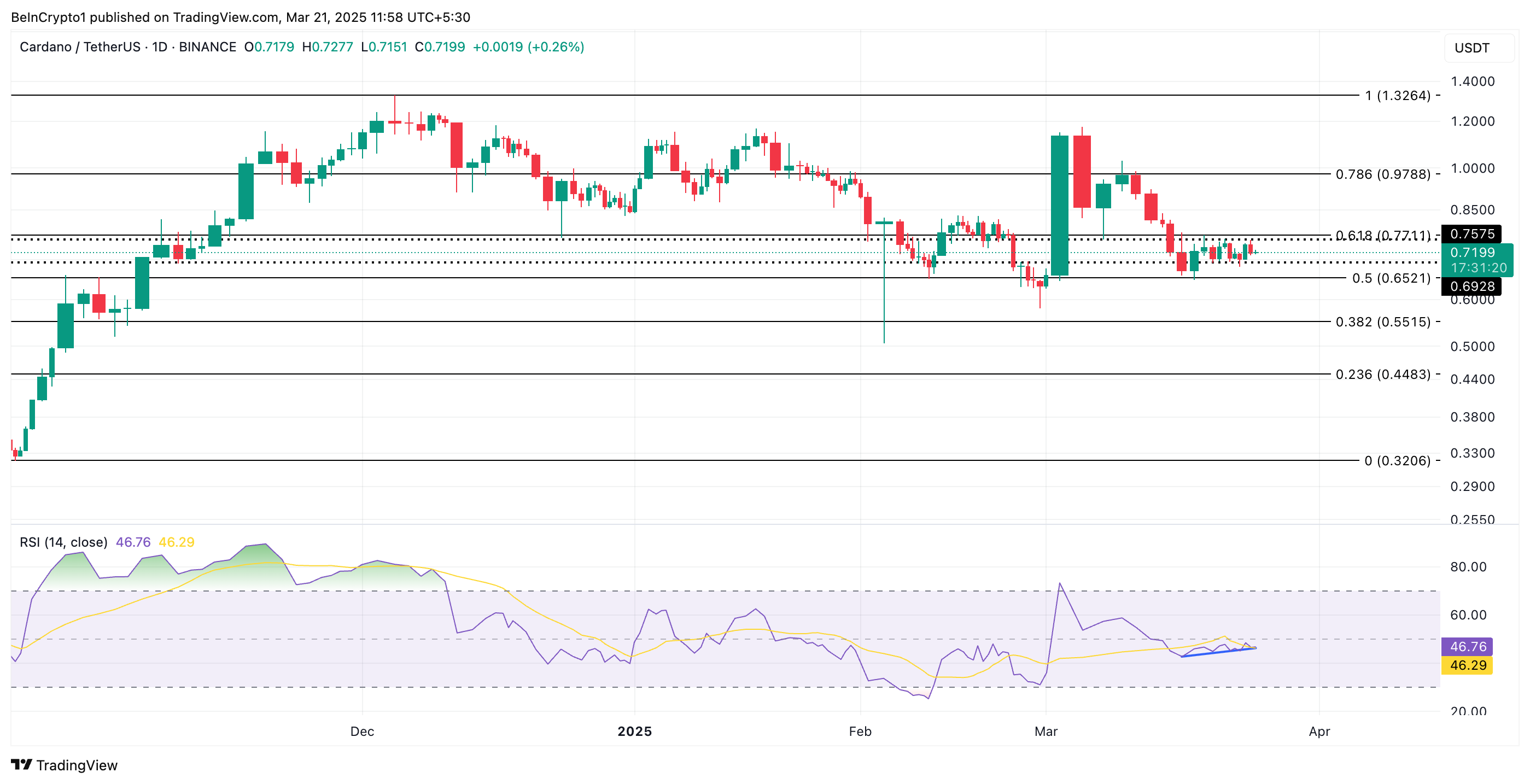
Task: Click the RSI (14, close) indicator label
Action: click(x=63, y=542)
